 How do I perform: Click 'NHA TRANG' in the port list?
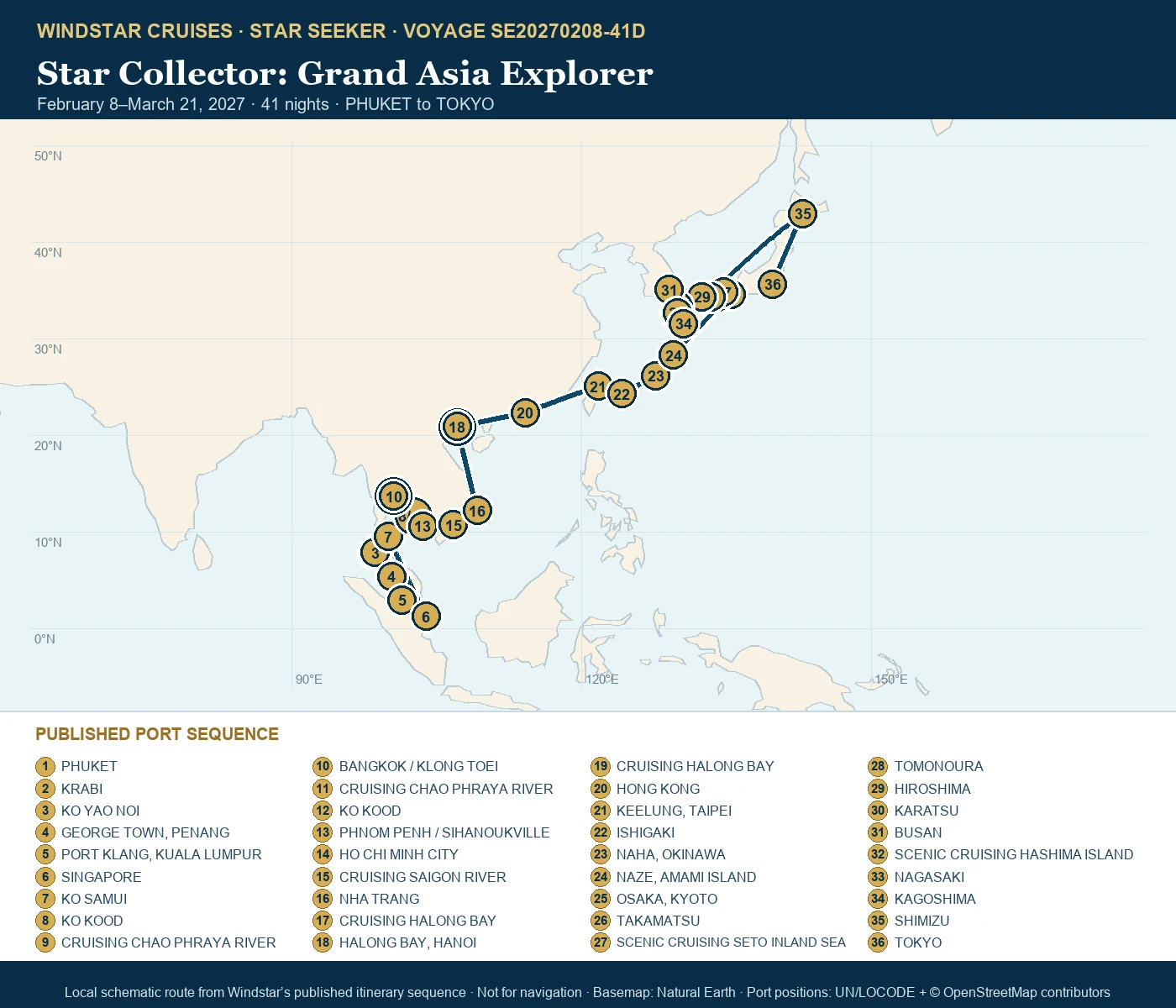pyautogui.click(x=379, y=899)
